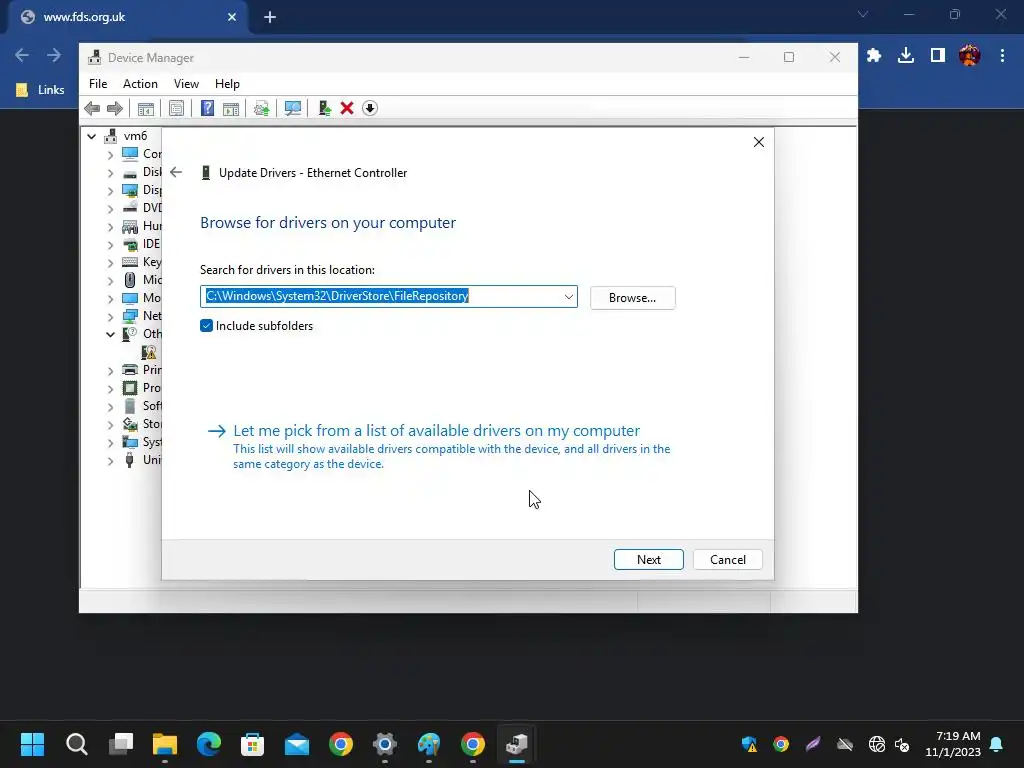Click Scan for hardware changes monitor icon

point(293,108)
